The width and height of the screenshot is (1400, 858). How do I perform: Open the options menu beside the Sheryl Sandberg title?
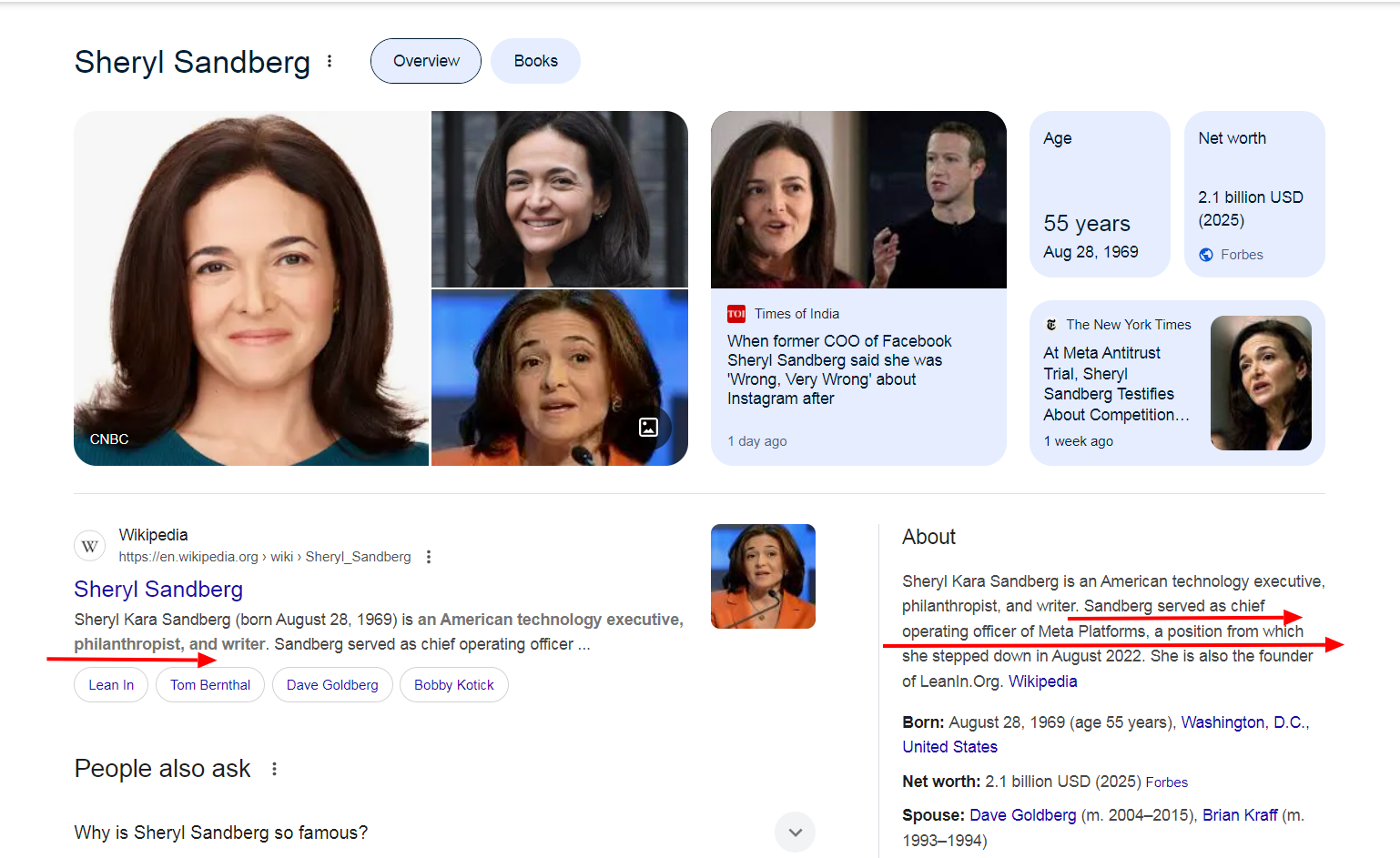pos(330,61)
